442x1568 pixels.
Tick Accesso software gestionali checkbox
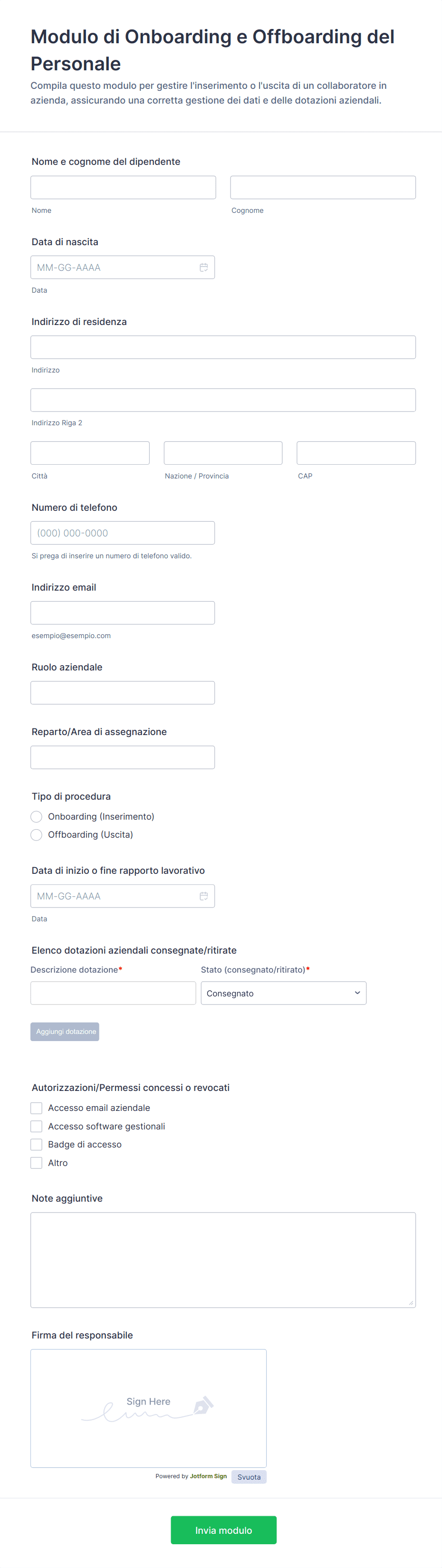[x=37, y=1126]
